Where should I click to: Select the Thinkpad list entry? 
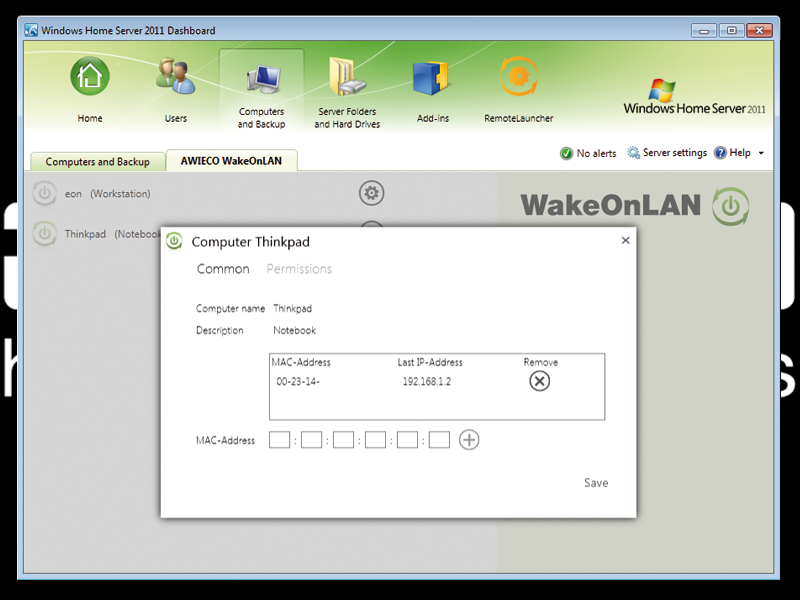(112, 234)
